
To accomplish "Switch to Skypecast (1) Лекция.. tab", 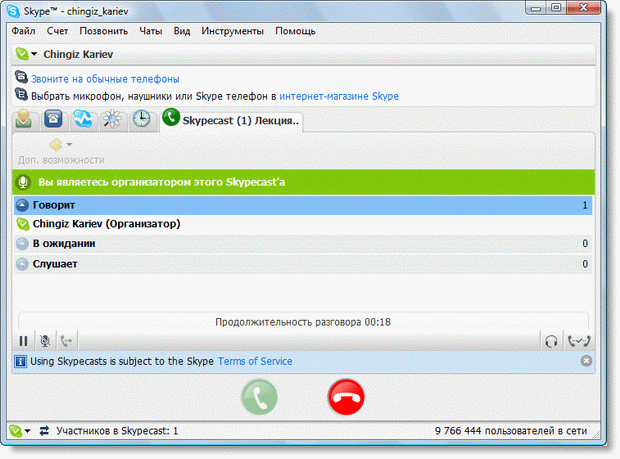I will point(231,120).
